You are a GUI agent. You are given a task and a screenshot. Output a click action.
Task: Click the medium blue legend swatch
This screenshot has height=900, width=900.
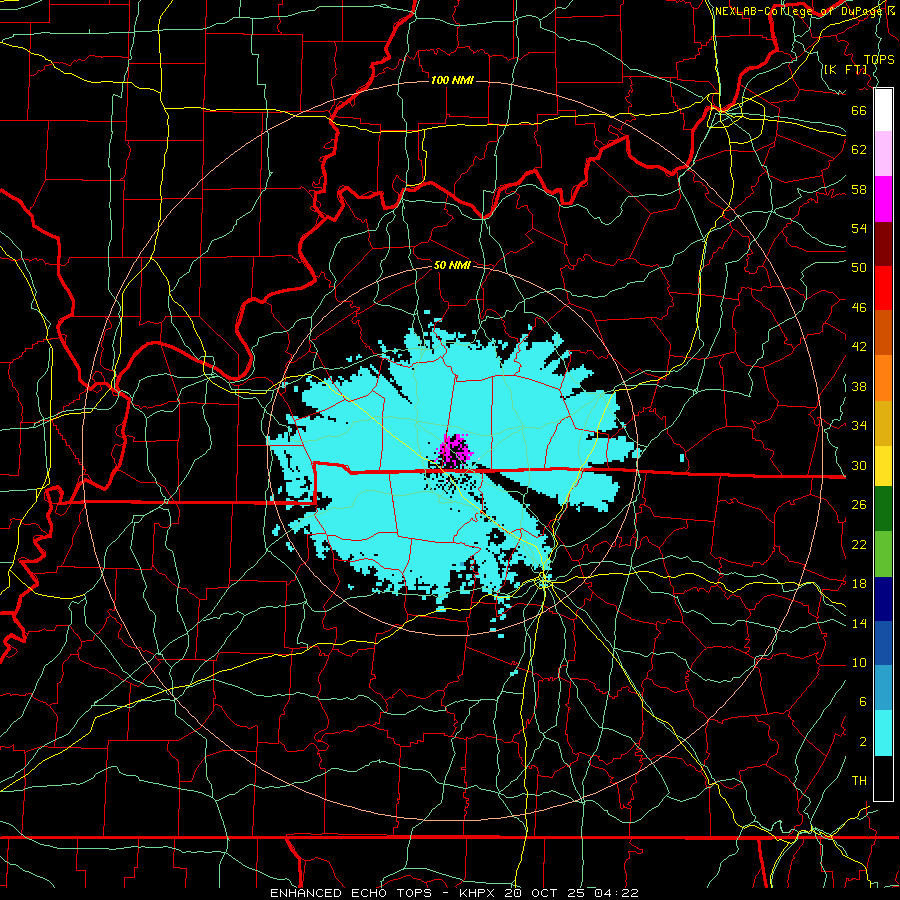coord(883,643)
